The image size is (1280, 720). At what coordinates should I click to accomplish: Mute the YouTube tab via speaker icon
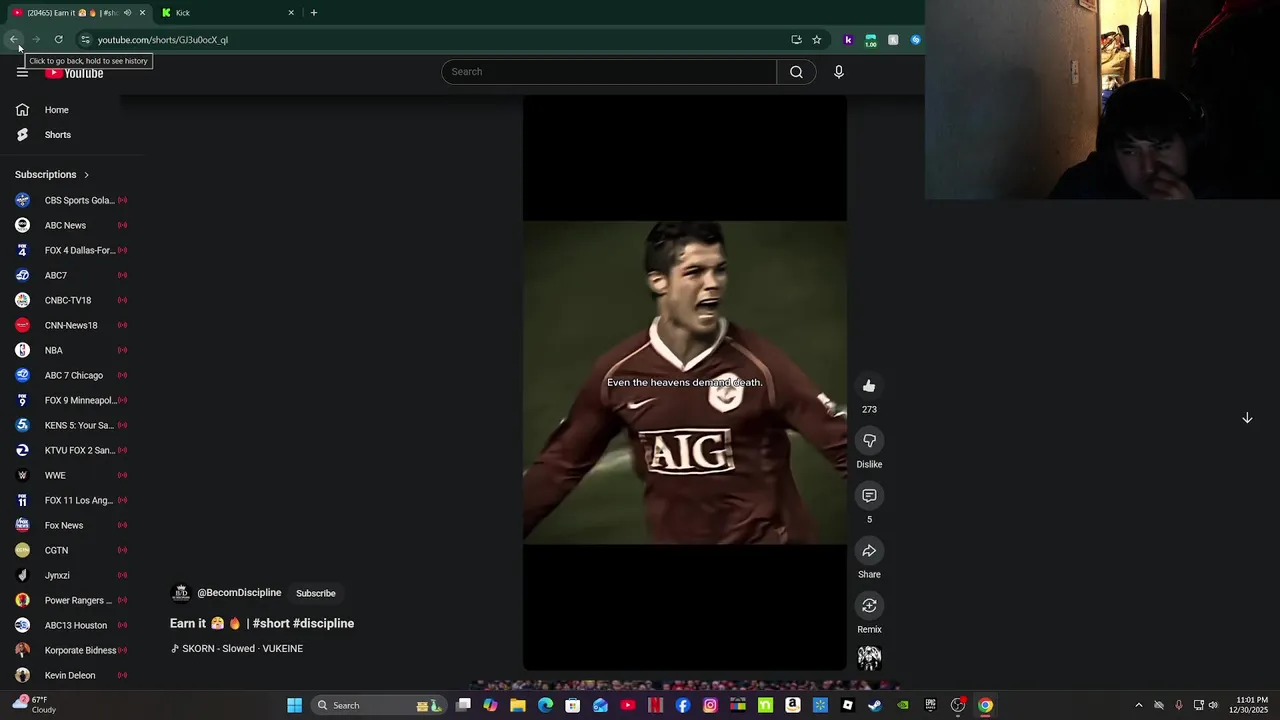(x=127, y=13)
